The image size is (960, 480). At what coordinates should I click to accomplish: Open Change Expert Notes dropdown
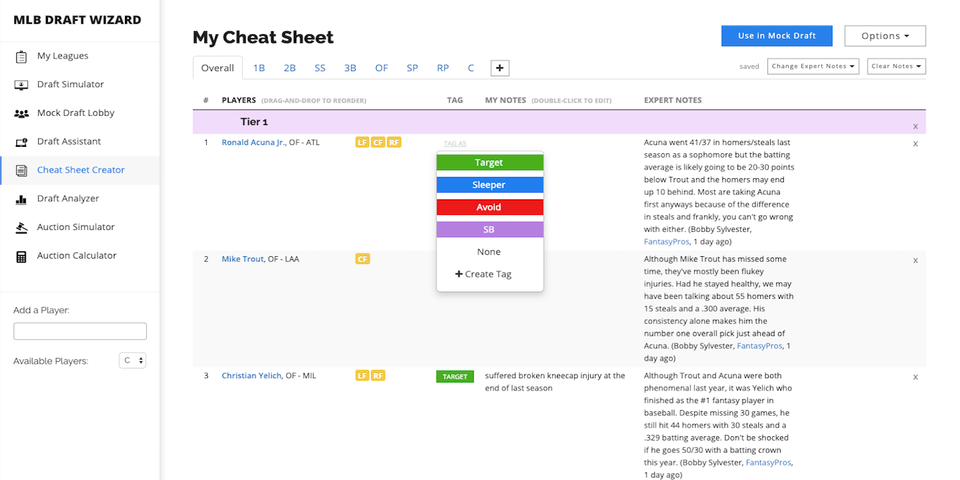(x=813, y=66)
